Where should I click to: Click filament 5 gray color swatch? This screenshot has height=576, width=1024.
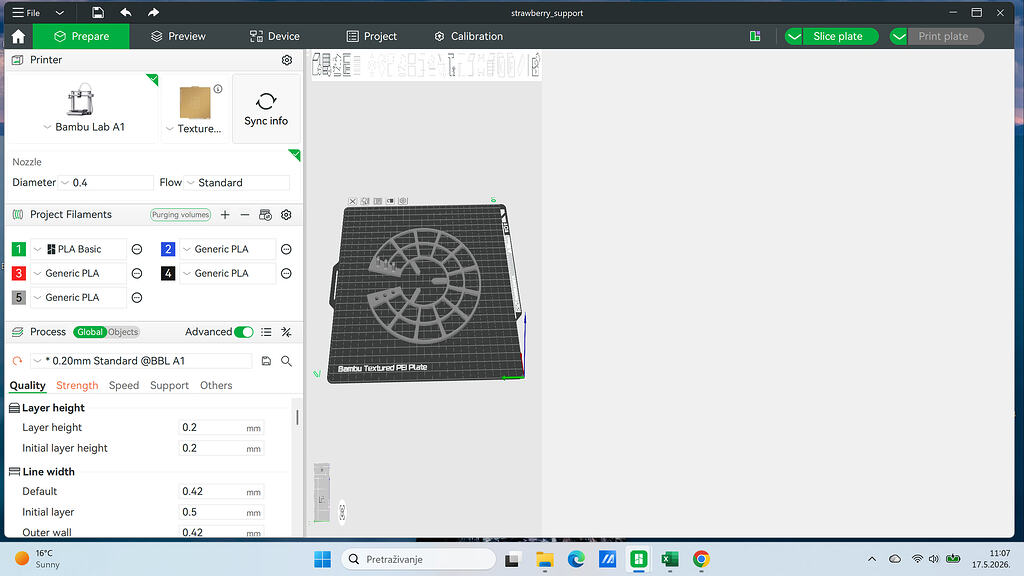pyautogui.click(x=19, y=297)
